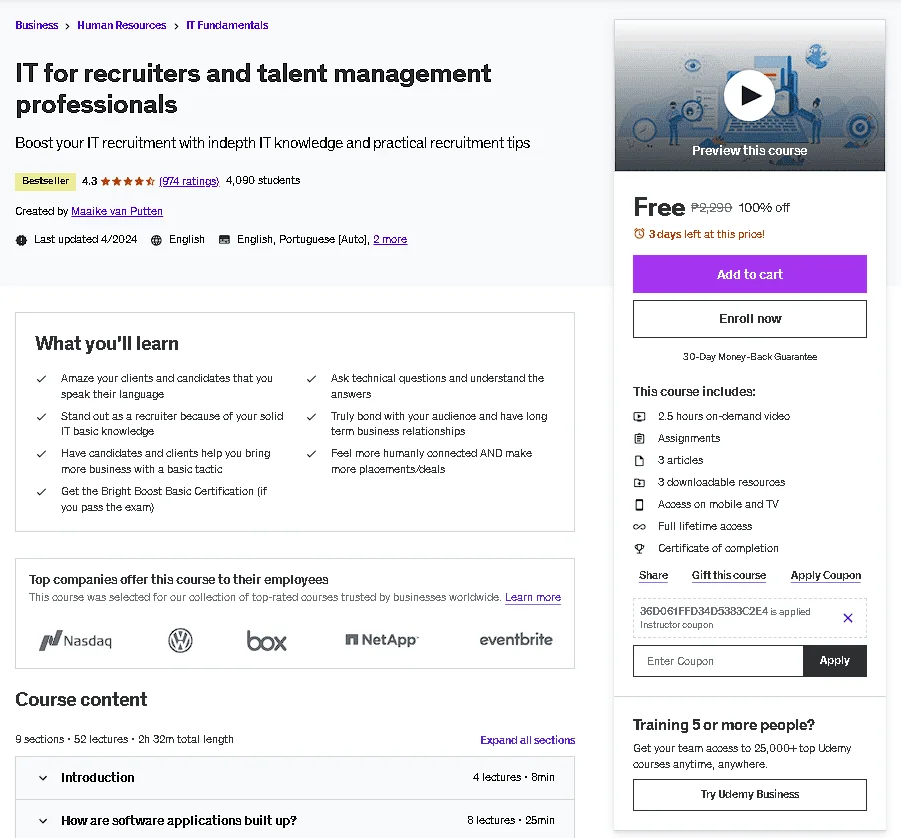Screen dimensions: 901x838
Task: Click the '8 lectures • 25min' text
Action: 511,820
